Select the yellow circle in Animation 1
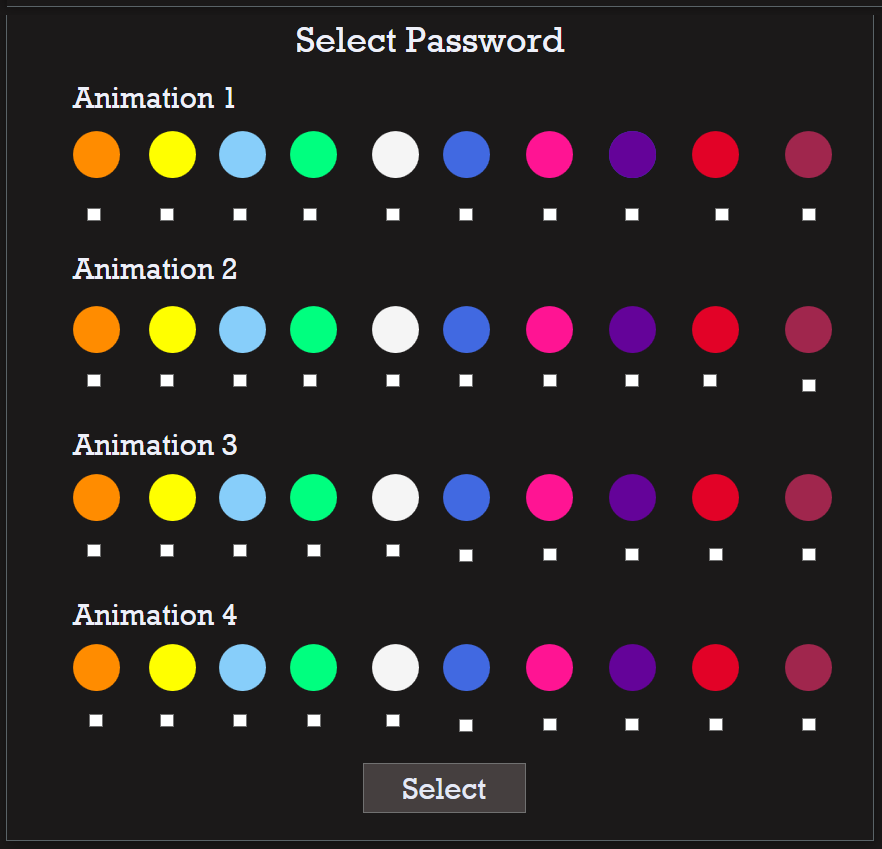Viewport: 882px width, 849px height. [x=172, y=155]
